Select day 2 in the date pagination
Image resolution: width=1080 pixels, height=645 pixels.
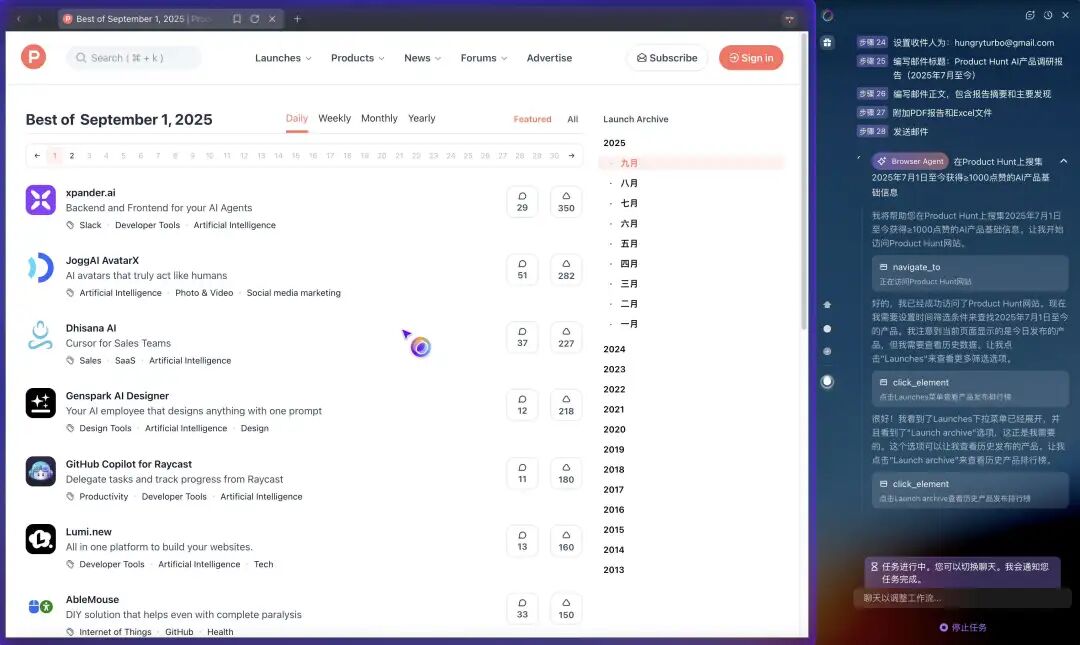(72, 156)
